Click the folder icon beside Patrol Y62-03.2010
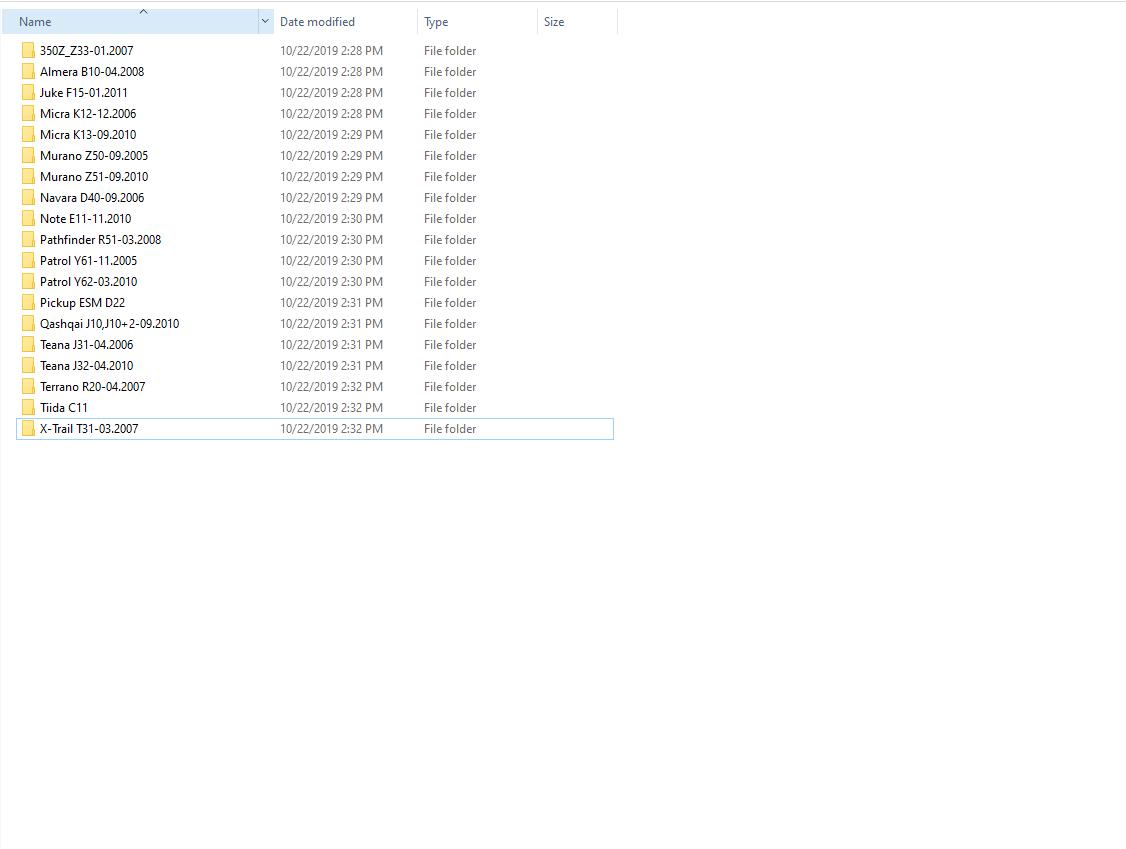 pyautogui.click(x=28, y=282)
